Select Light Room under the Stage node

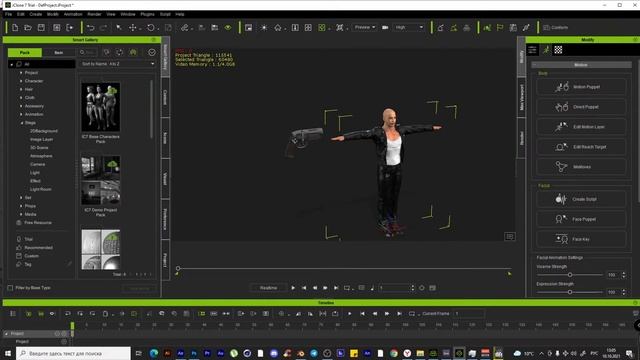coord(40,189)
